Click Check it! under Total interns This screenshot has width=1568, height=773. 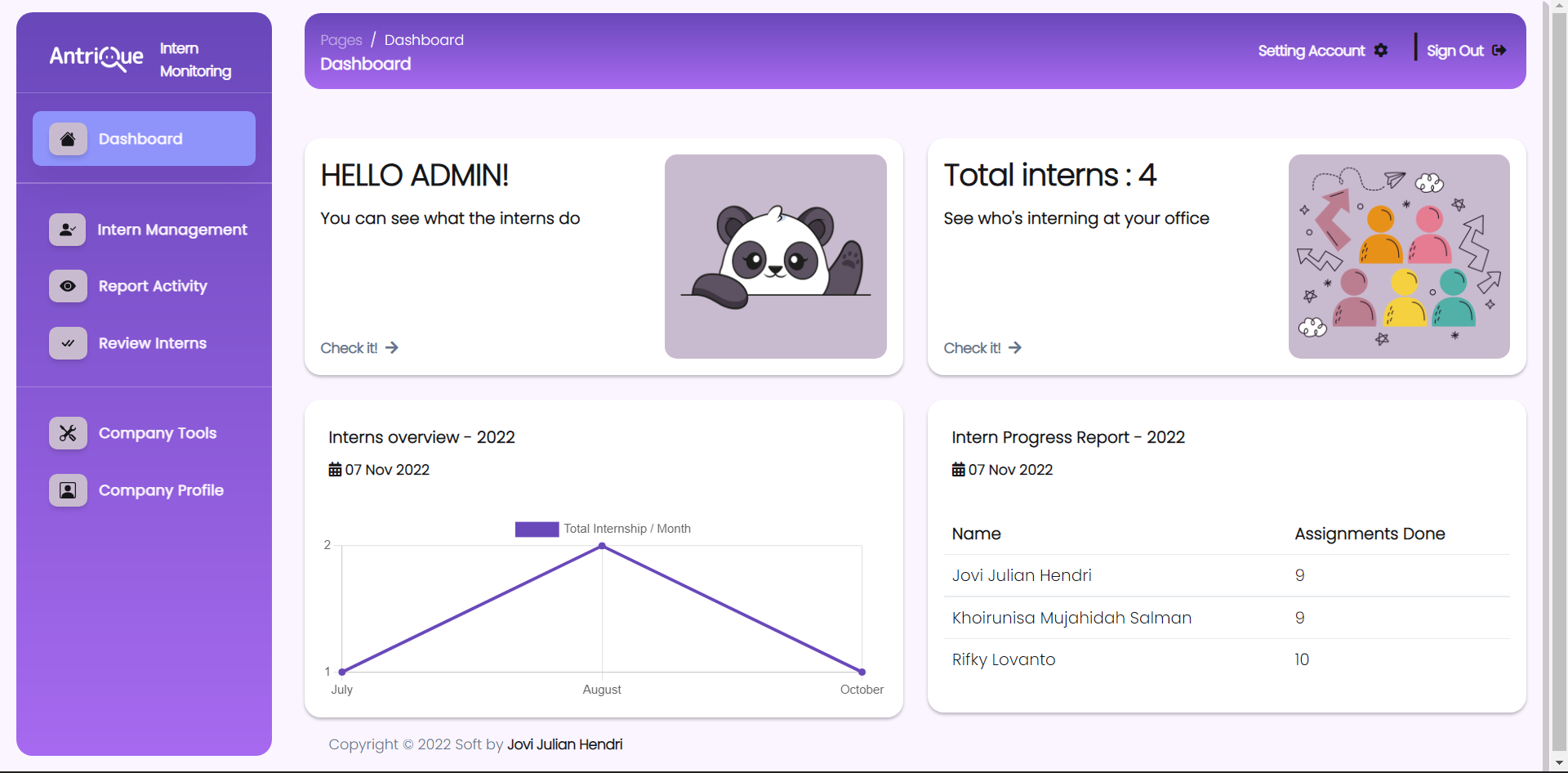982,348
